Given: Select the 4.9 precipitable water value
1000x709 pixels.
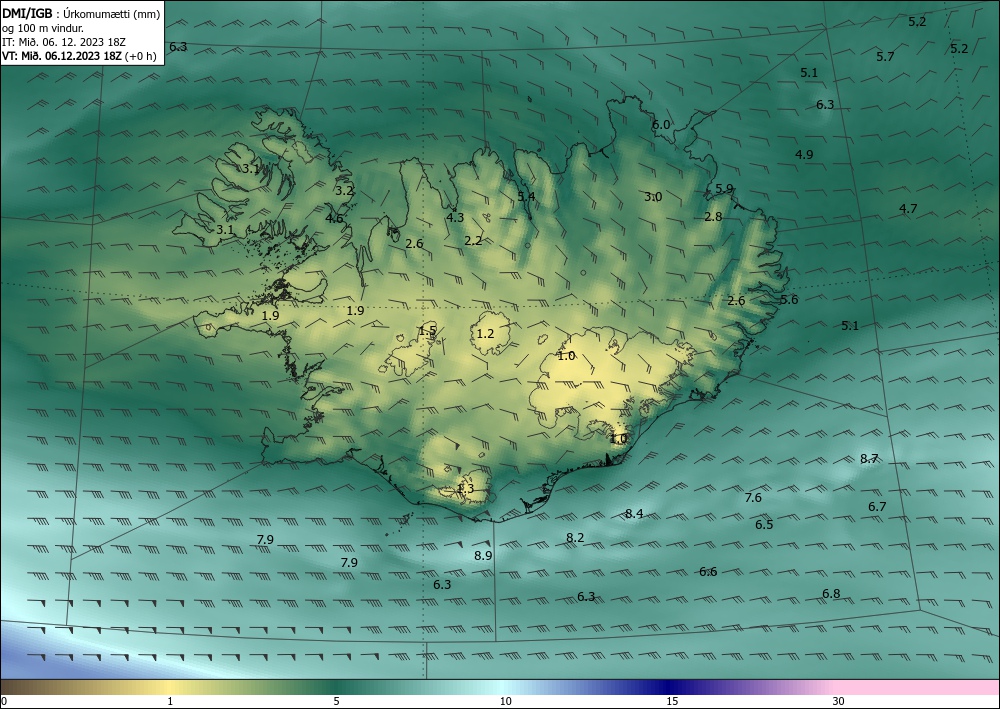Looking at the screenshot, I should (804, 154).
